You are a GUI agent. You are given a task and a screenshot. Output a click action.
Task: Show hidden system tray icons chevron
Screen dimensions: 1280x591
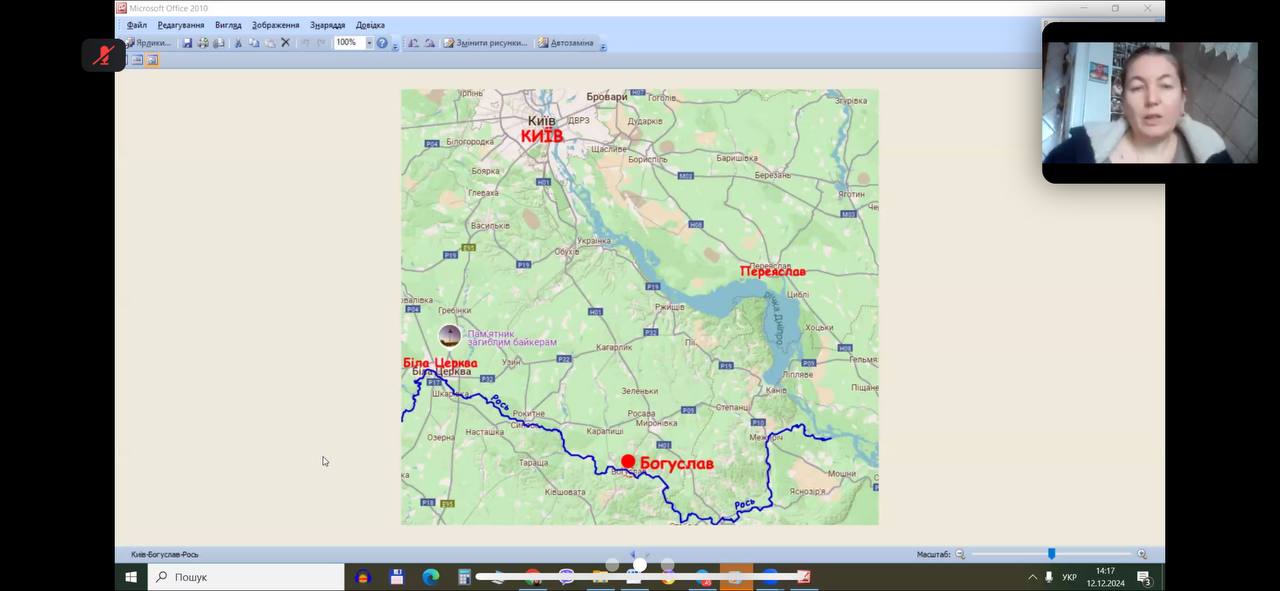click(x=1032, y=577)
